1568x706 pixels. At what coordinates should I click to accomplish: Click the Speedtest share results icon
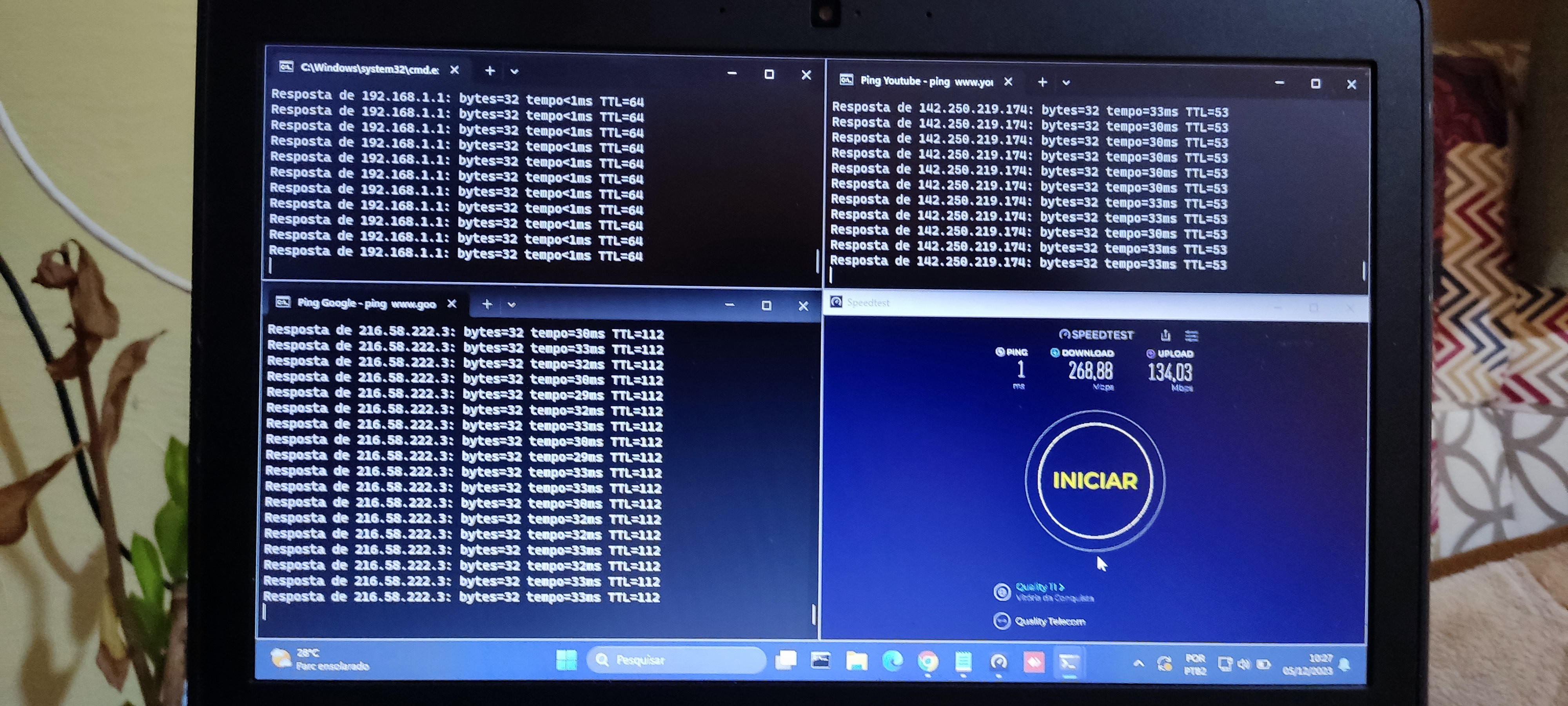pyautogui.click(x=1165, y=335)
